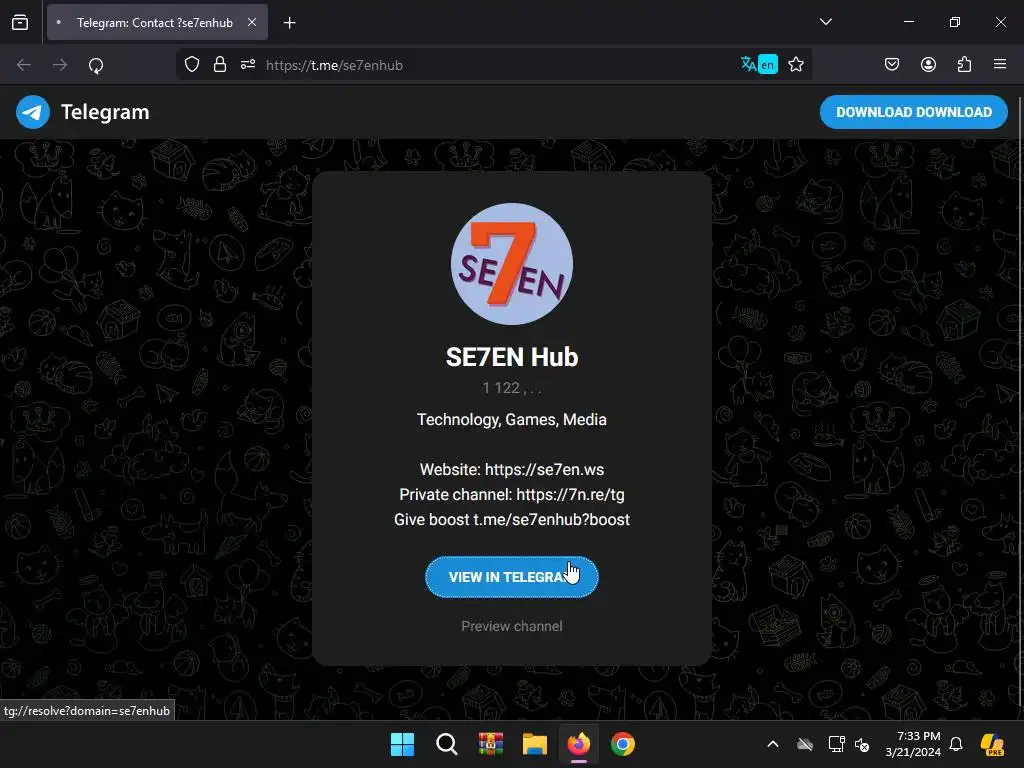Open the notifications bell icon

click(956, 744)
